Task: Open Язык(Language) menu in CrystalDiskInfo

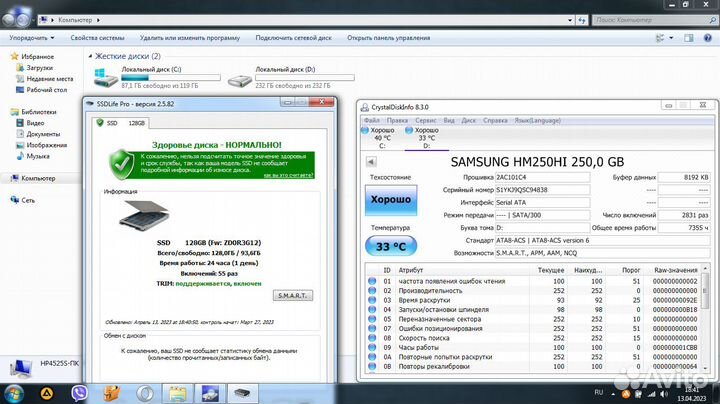Action: coord(537,120)
